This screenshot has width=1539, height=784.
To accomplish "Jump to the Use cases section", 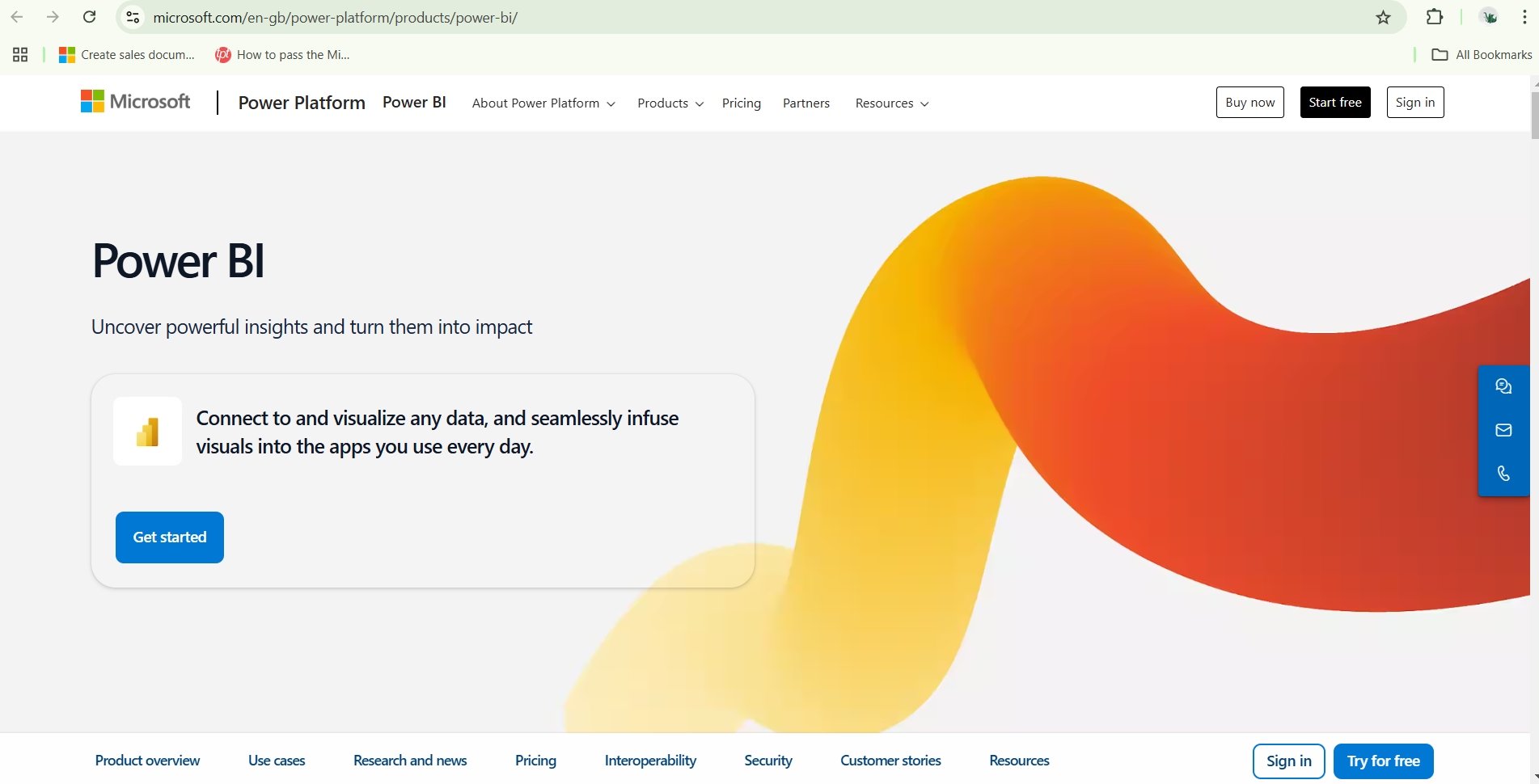I will [277, 761].
